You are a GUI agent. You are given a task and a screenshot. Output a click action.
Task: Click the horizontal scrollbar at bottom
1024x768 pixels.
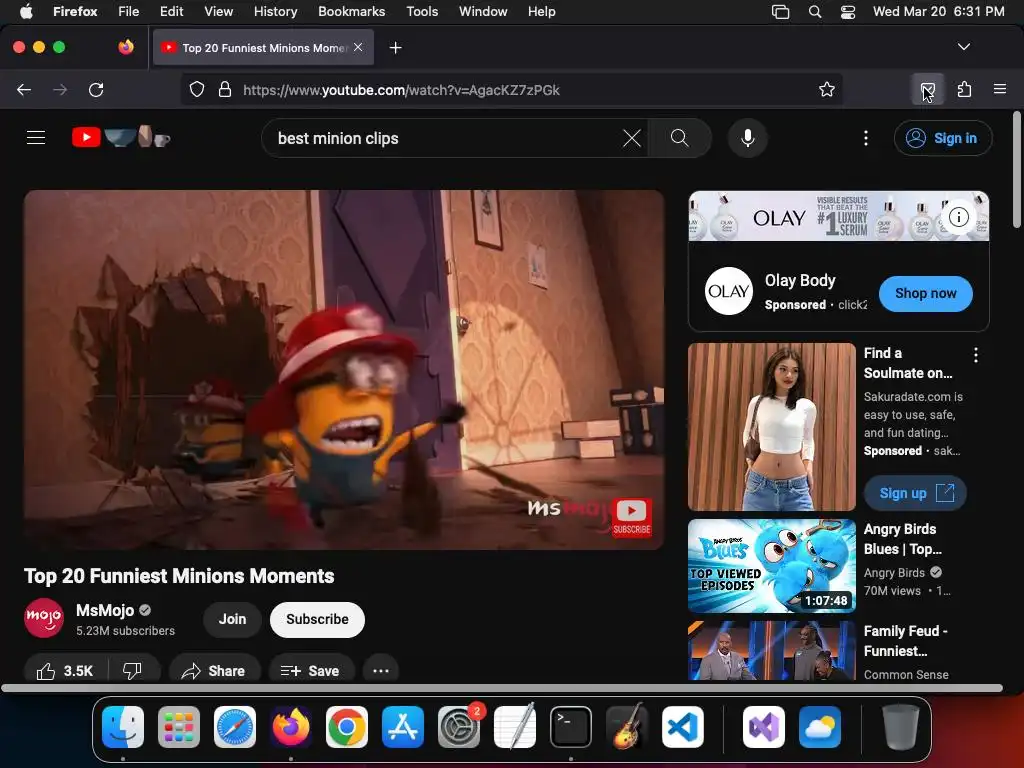point(502,688)
